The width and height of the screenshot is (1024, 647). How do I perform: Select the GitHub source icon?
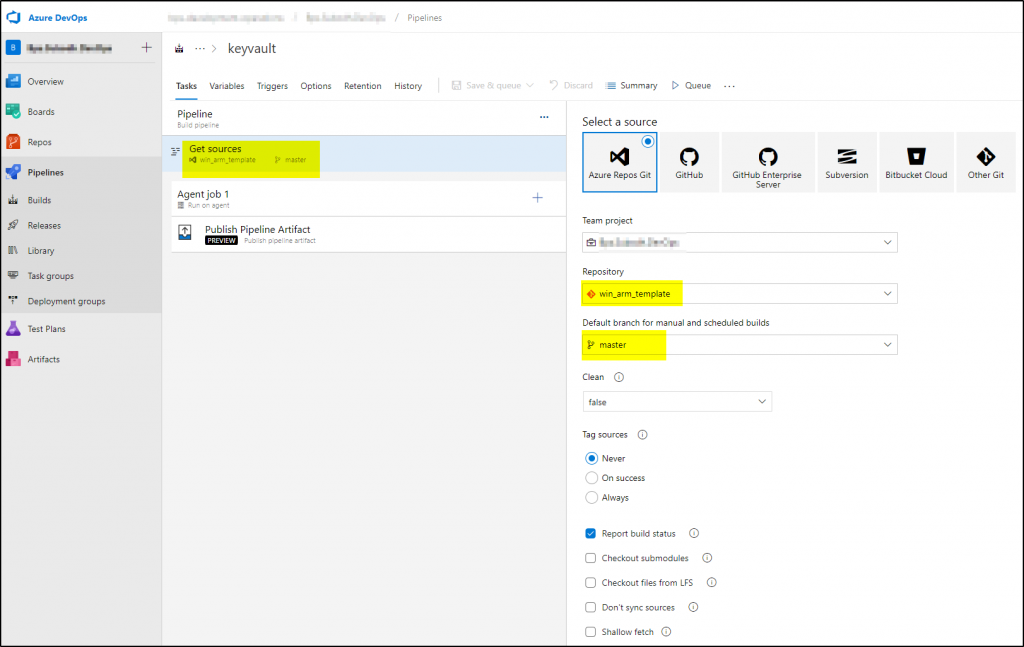point(688,162)
